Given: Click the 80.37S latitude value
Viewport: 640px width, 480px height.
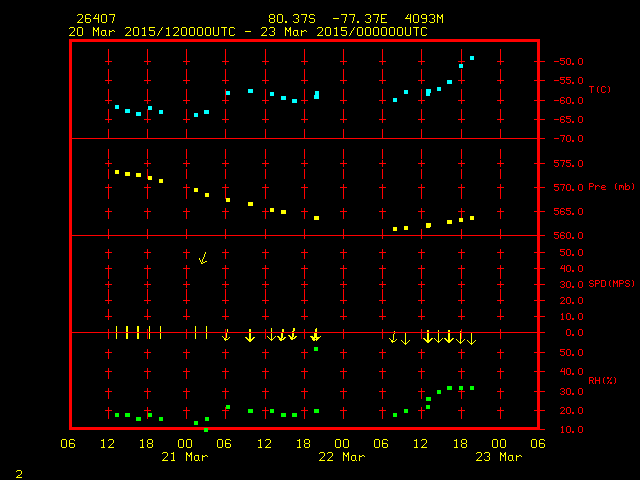Looking at the screenshot, I should pos(291,19).
